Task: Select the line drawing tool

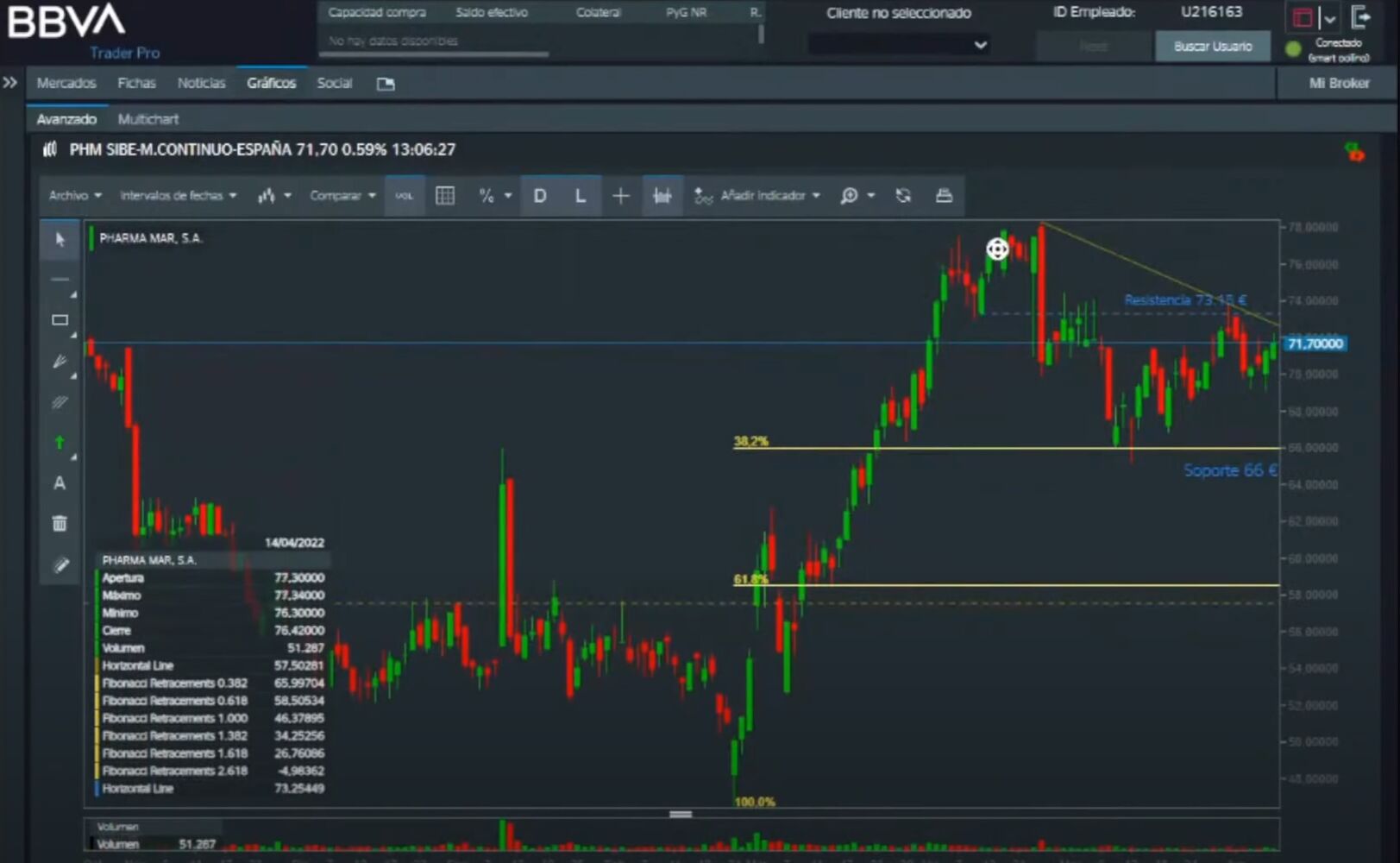Action: (x=60, y=280)
